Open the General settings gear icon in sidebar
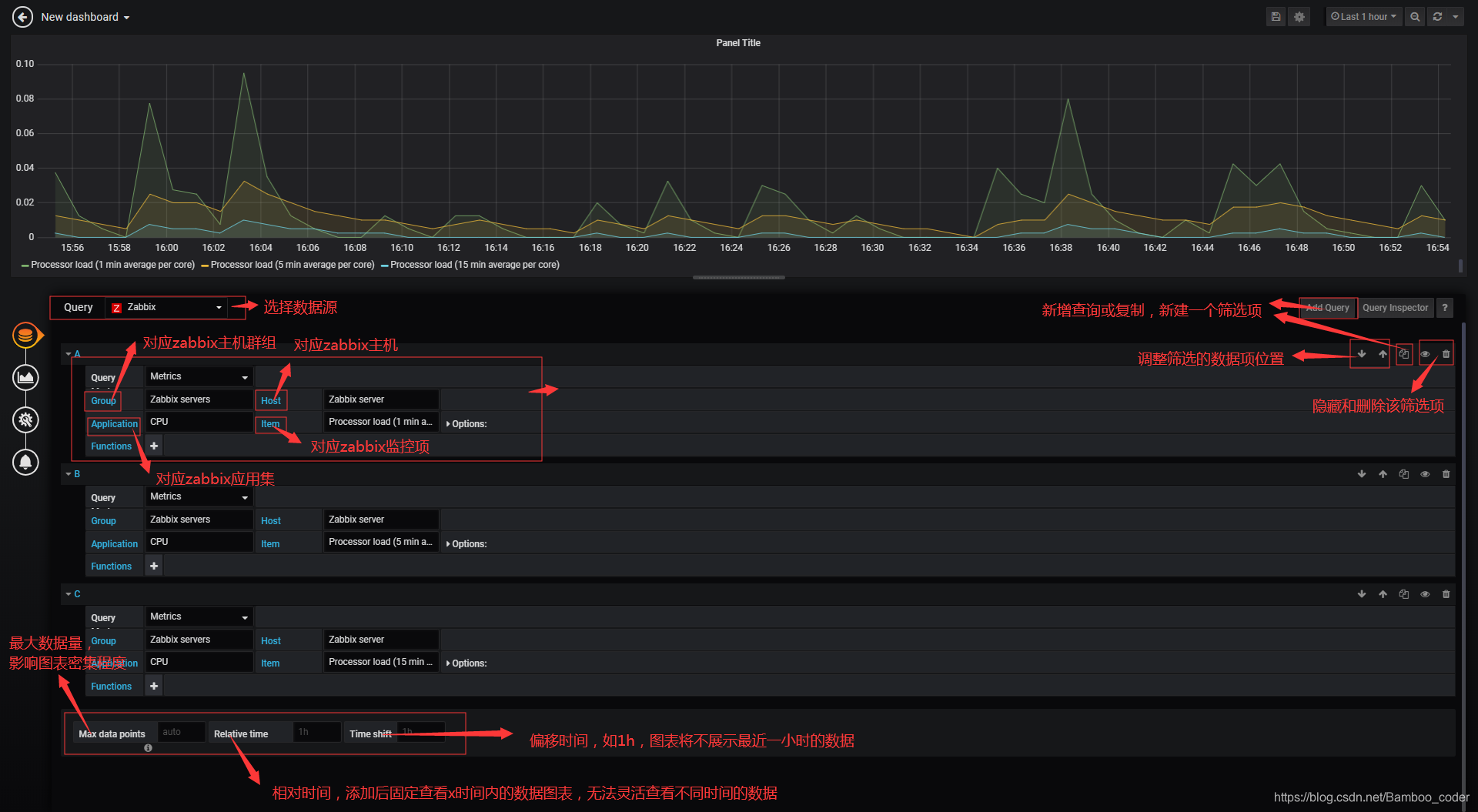The height and width of the screenshot is (812, 1478). pos(25,419)
